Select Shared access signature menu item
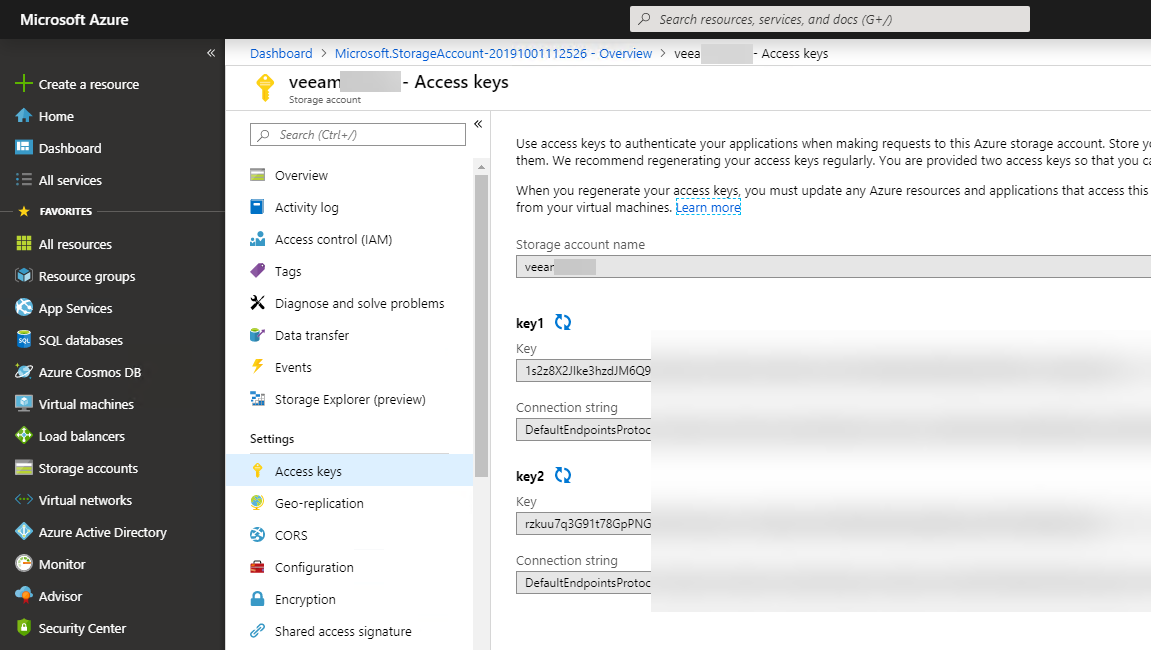1151x650 pixels. (349, 631)
